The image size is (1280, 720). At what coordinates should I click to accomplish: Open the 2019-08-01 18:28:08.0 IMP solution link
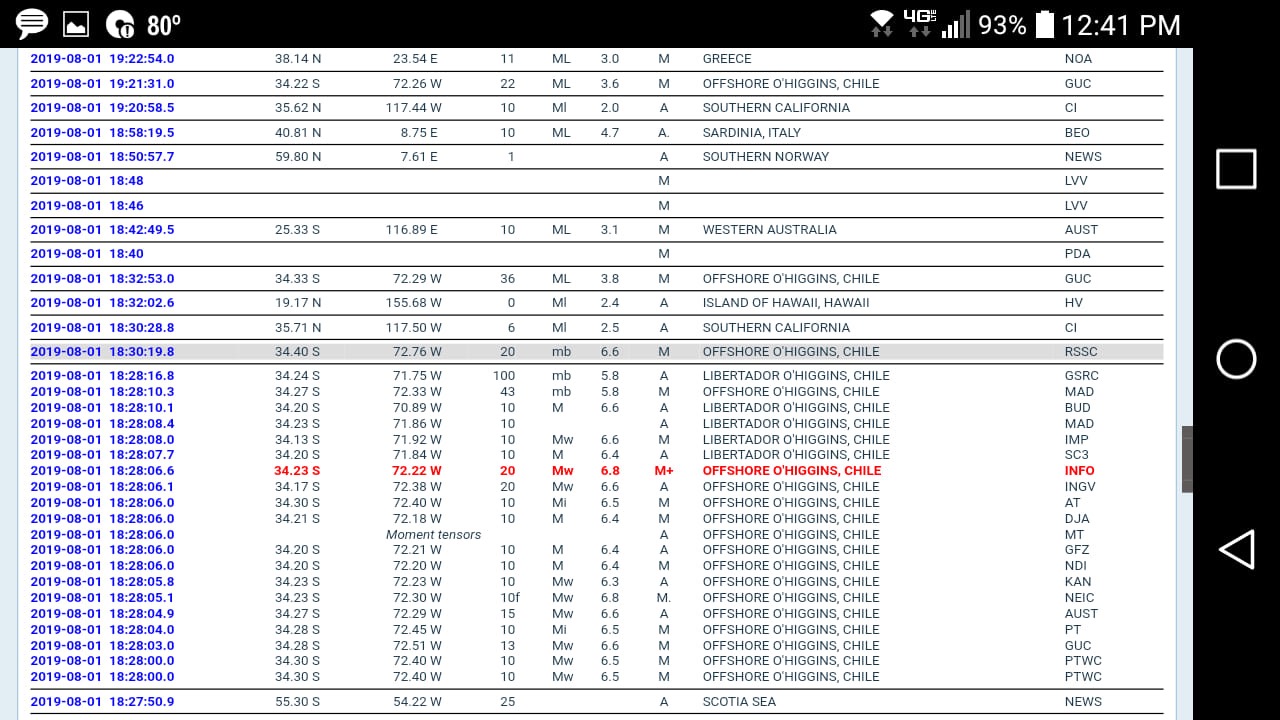click(102, 440)
